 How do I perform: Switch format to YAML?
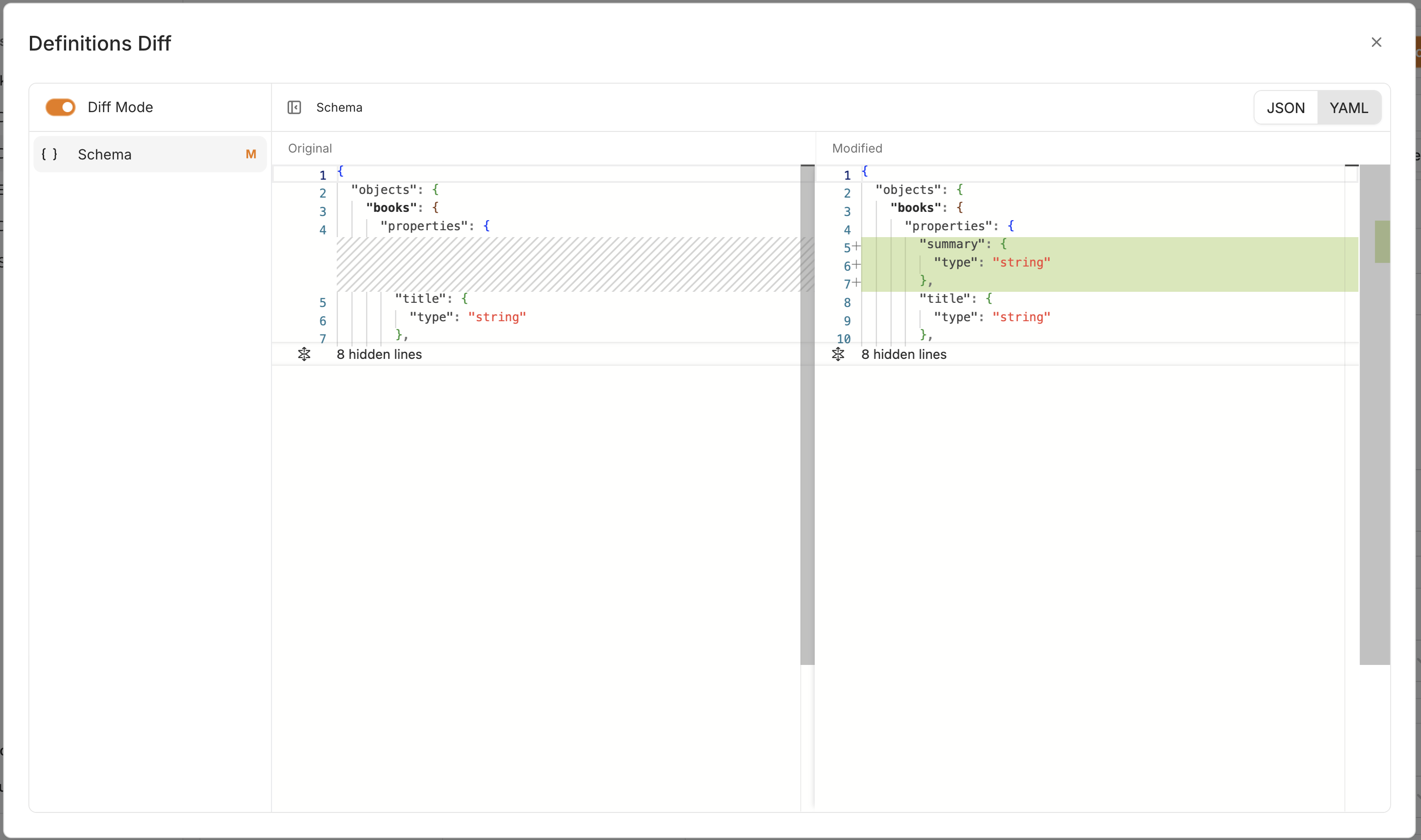pyautogui.click(x=1348, y=108)
